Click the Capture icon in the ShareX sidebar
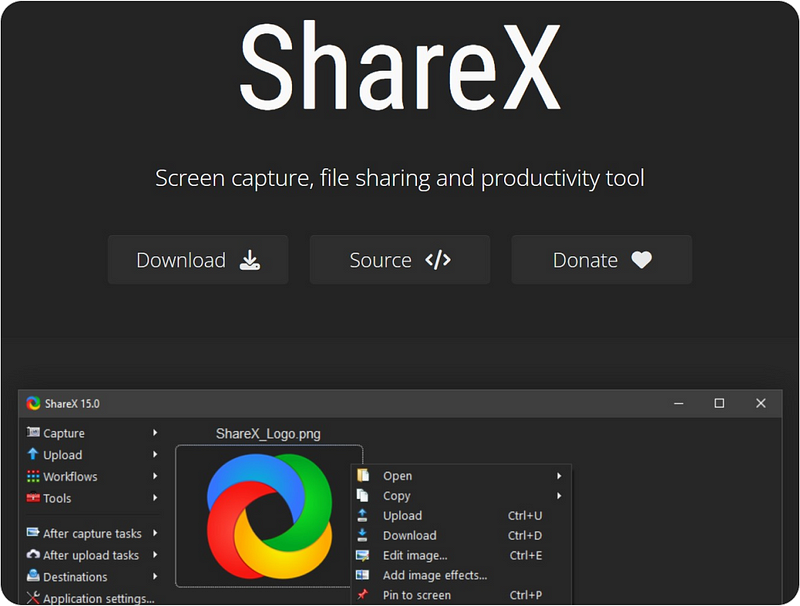This screenshot has height=606, width=800. (33, 432)
